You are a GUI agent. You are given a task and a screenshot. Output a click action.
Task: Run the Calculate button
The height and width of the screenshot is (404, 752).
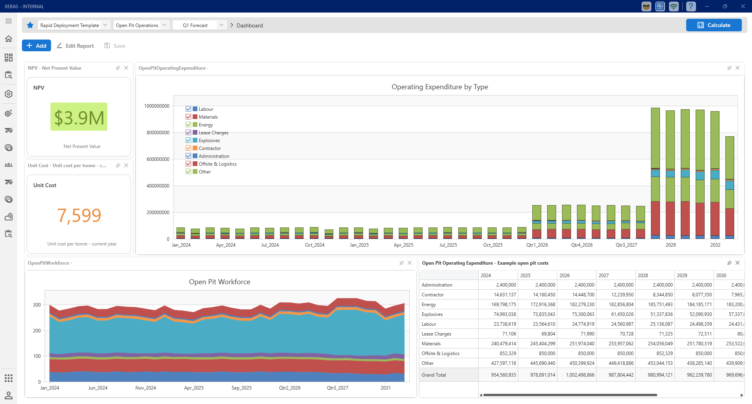714,25
